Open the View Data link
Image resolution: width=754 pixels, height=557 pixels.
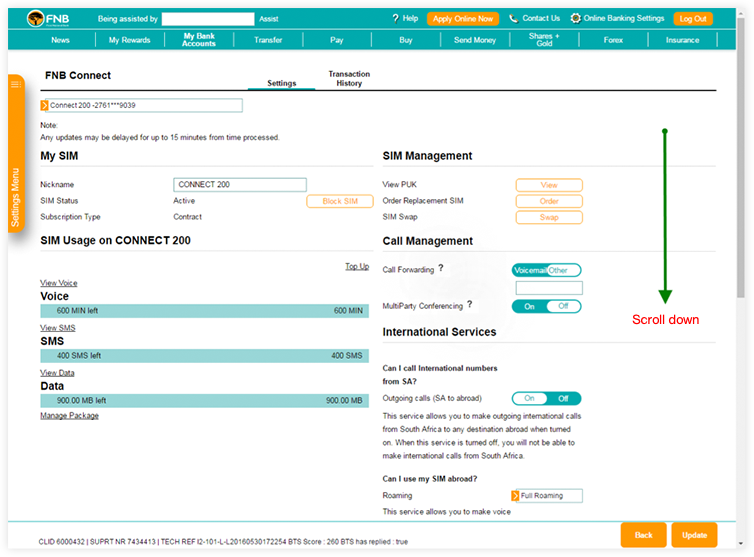click(57, 373)
